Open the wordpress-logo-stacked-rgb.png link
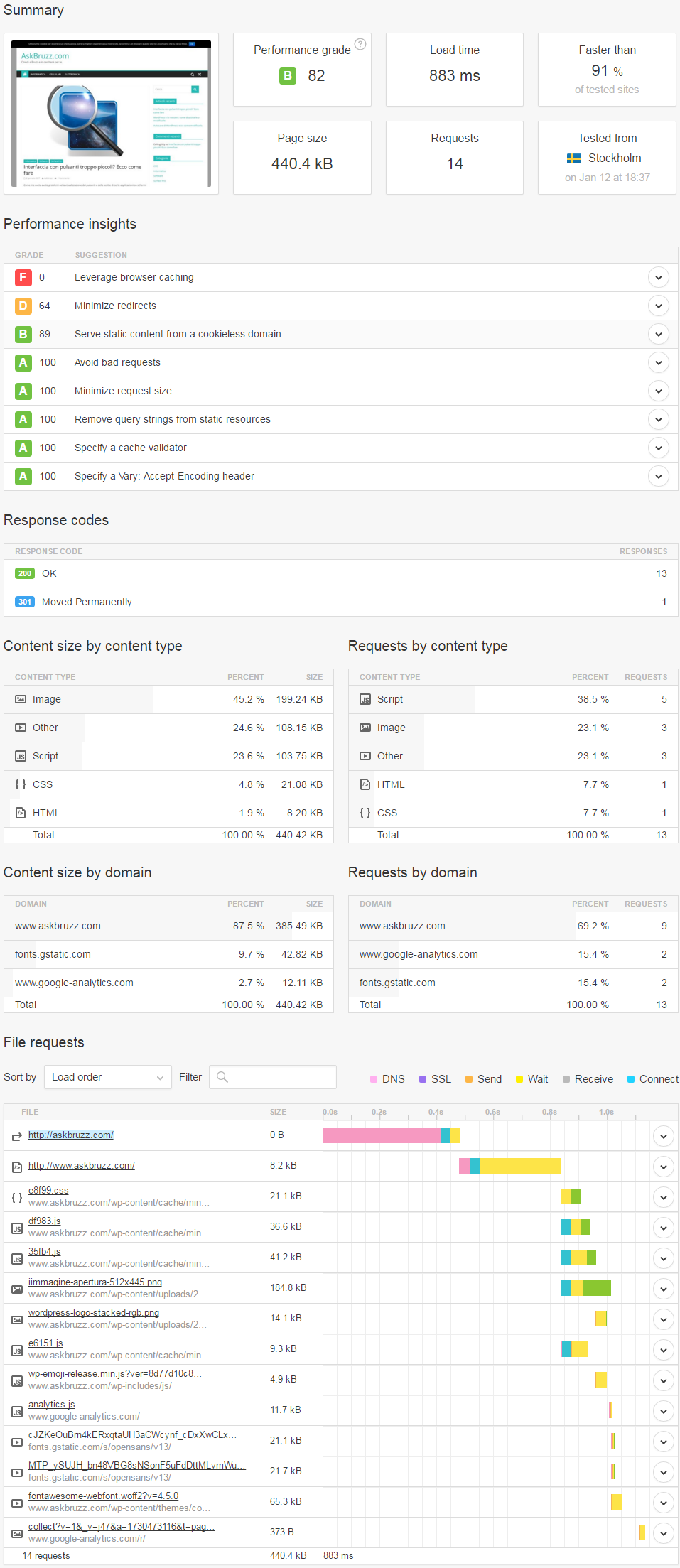Viewport: 680px width, 1568px height. 94,1312
